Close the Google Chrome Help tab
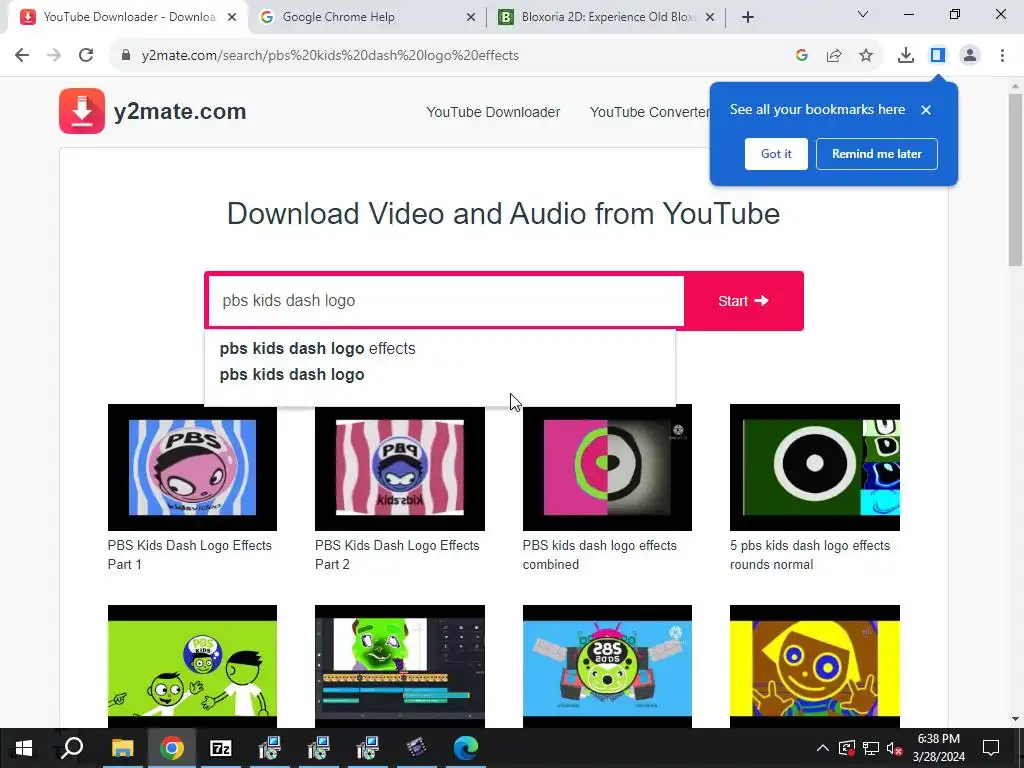 click(x=471, y=17)
